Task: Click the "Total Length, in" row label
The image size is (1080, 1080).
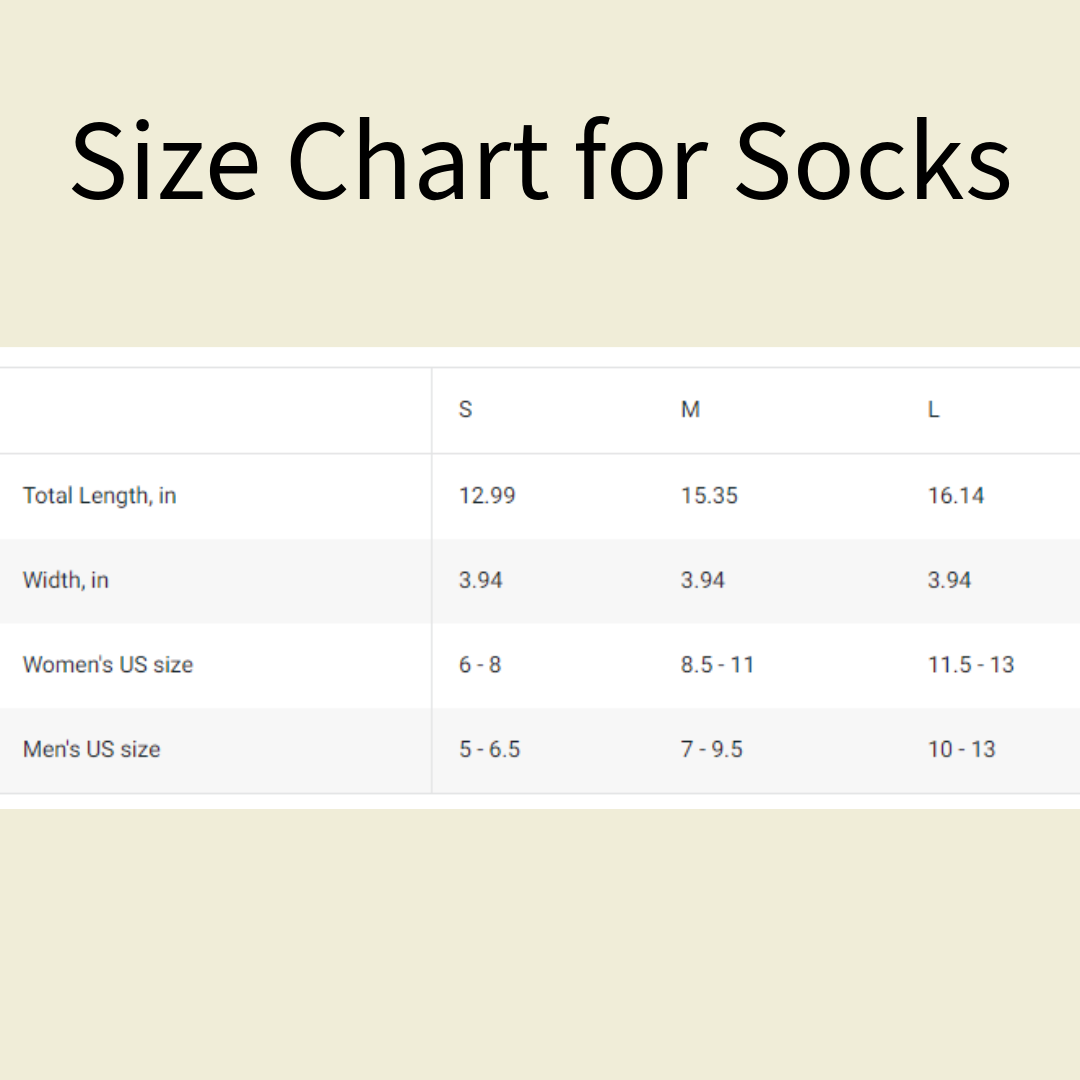Action: pos(100,495)
